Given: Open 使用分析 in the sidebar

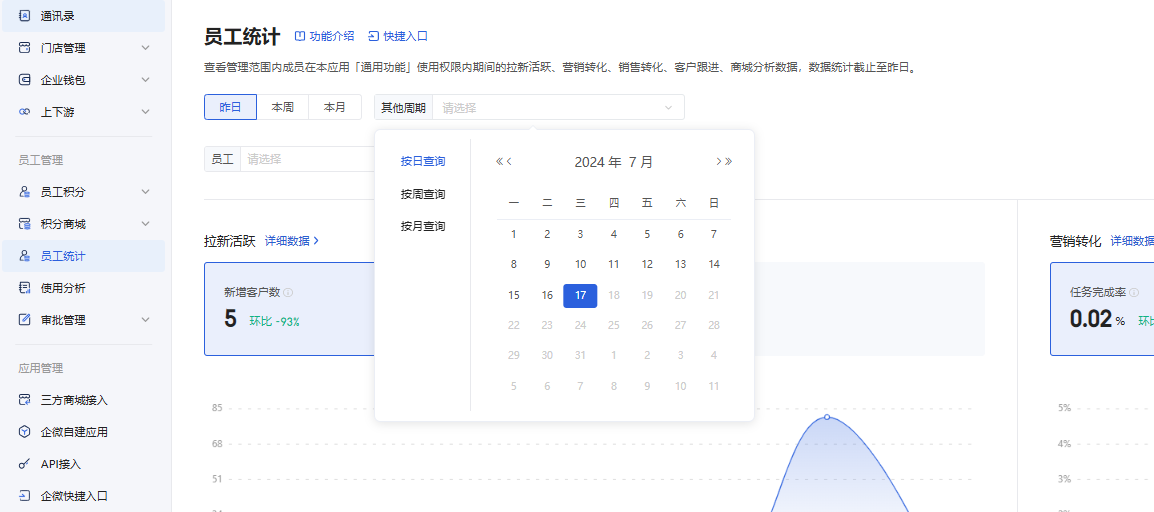Looking at the screenshot, I should pos(83,288).
